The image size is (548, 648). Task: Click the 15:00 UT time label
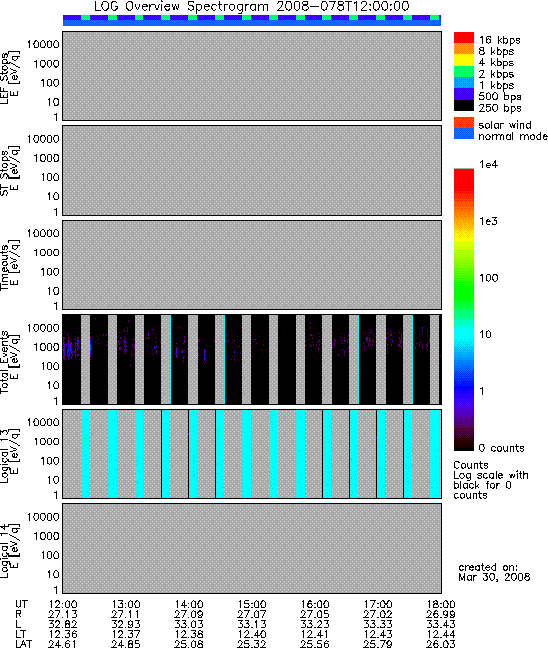(252, 605)
